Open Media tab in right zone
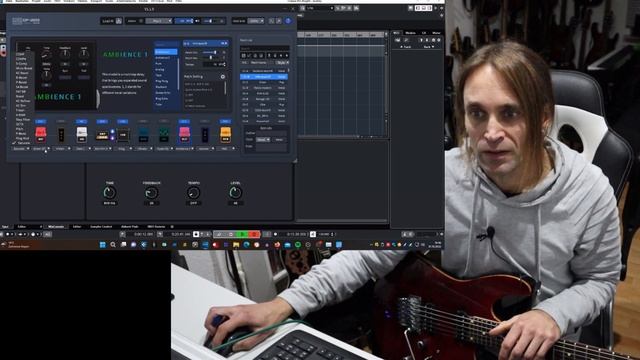640x360 pixels. 410,33
